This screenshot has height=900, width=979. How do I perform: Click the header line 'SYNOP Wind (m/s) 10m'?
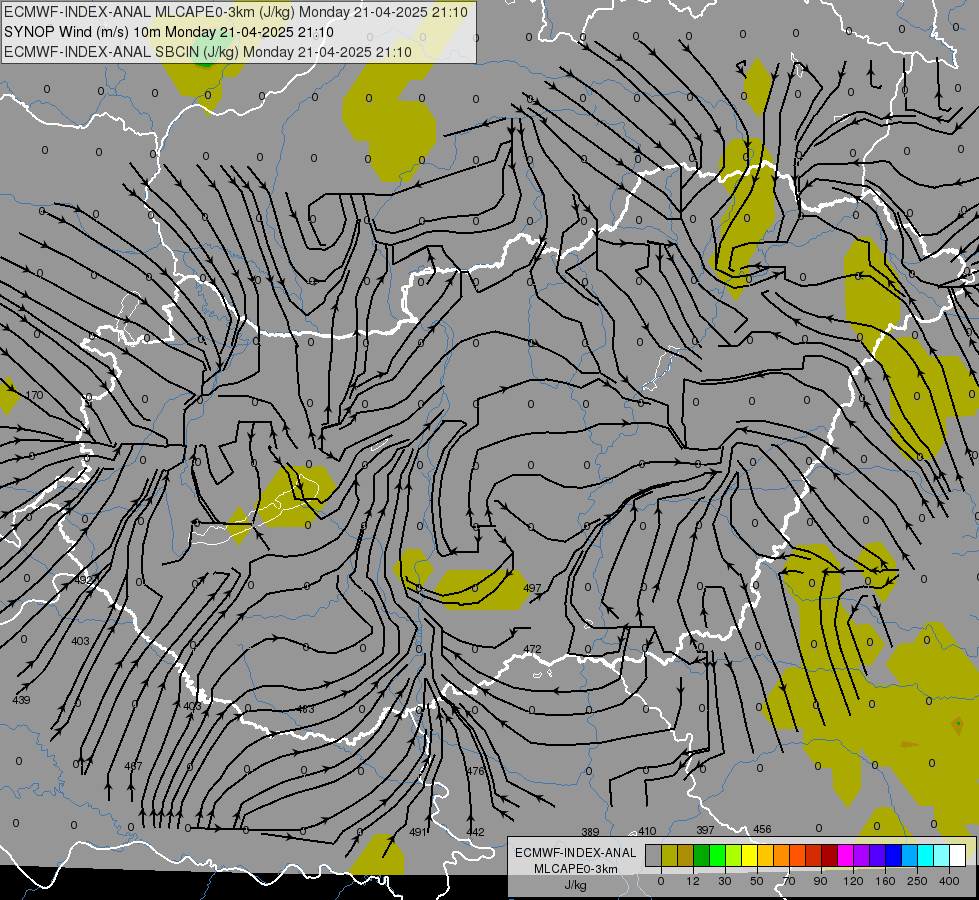click(82, 32)
